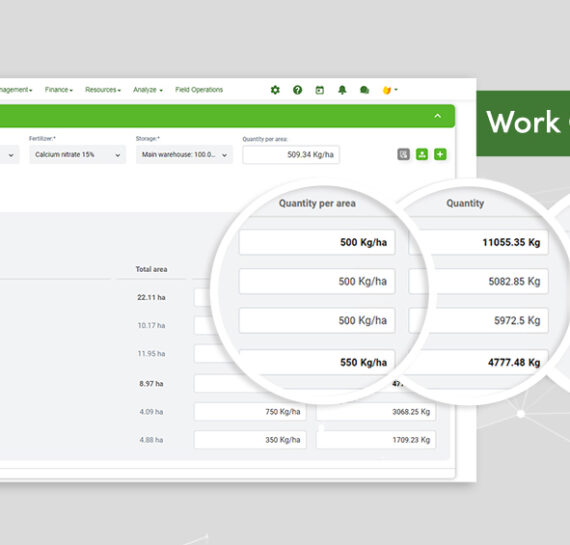Click the 8.97 ha area value
The height and width of the screenshot is (545, 570).
click(x=151, y=384)
